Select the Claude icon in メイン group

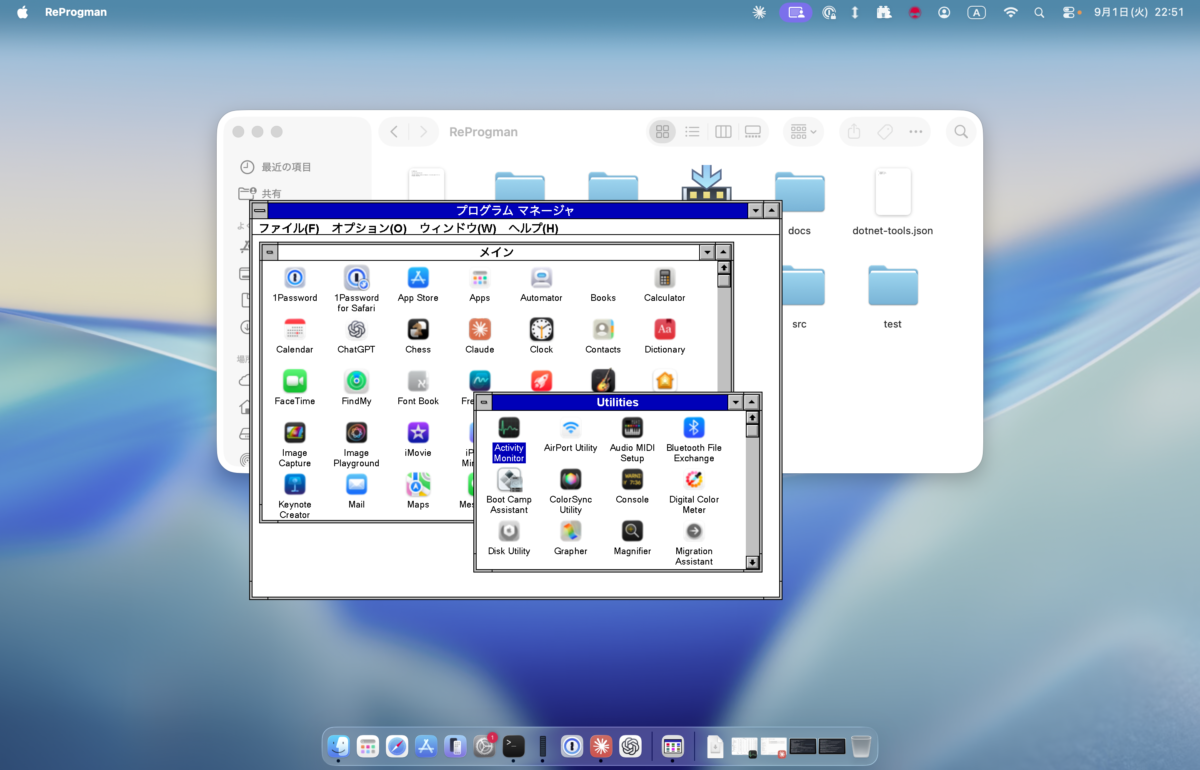tap(480, 330)
